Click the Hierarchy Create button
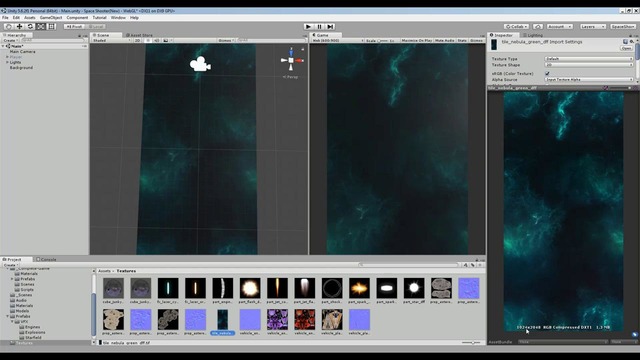Viewport: 640px width, 360px height. click(x=10, y=40)
